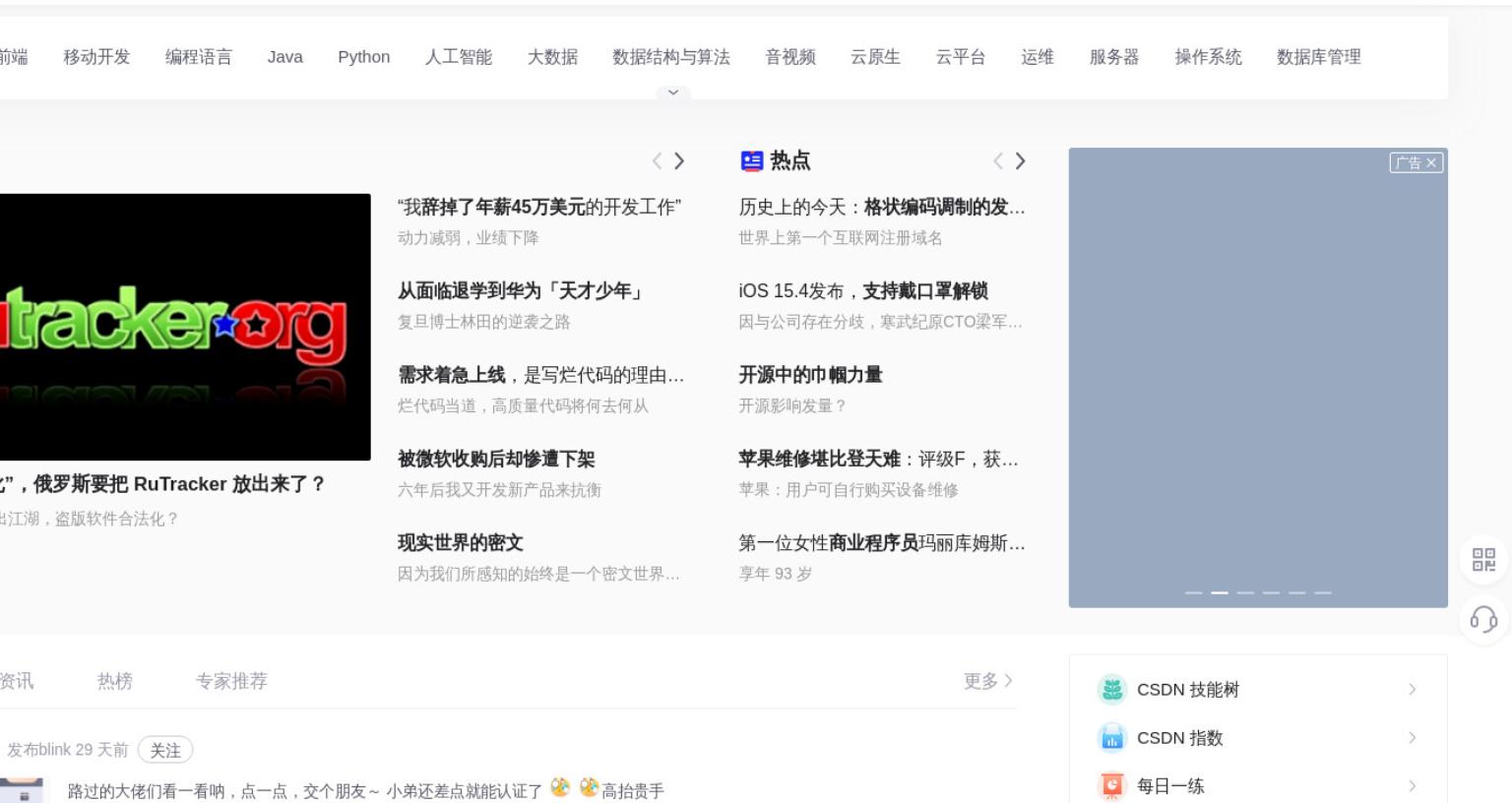Screen dimensions: 1512x803
Task: Open 开源中的巾帼力量 article
Action: click(810, 375)
